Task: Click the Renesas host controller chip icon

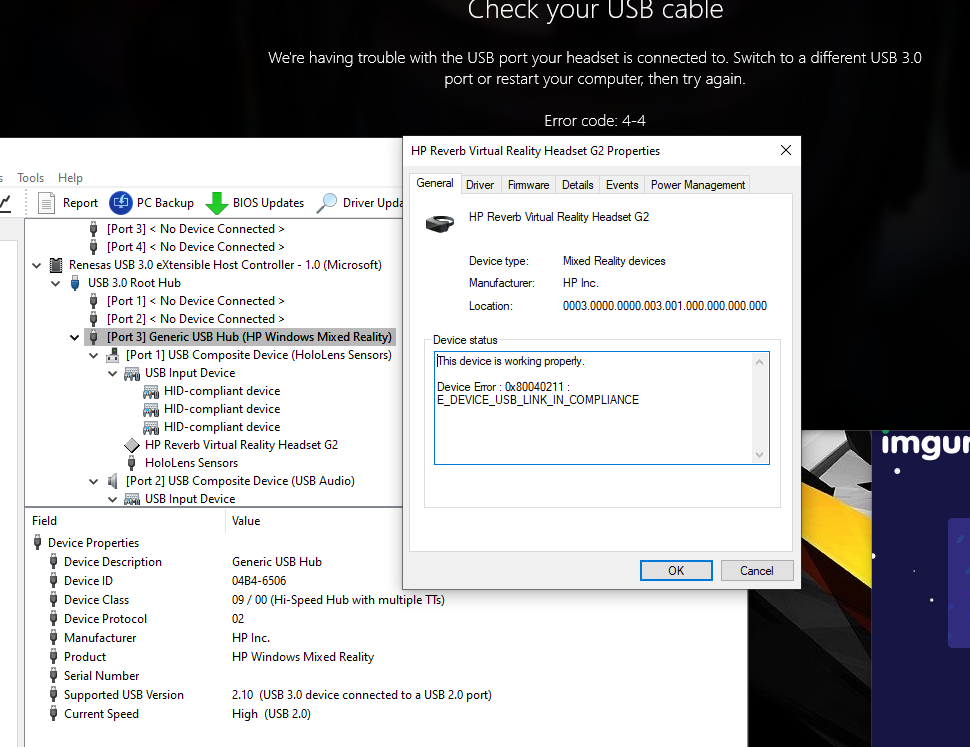Action: [x=56, y=265]
